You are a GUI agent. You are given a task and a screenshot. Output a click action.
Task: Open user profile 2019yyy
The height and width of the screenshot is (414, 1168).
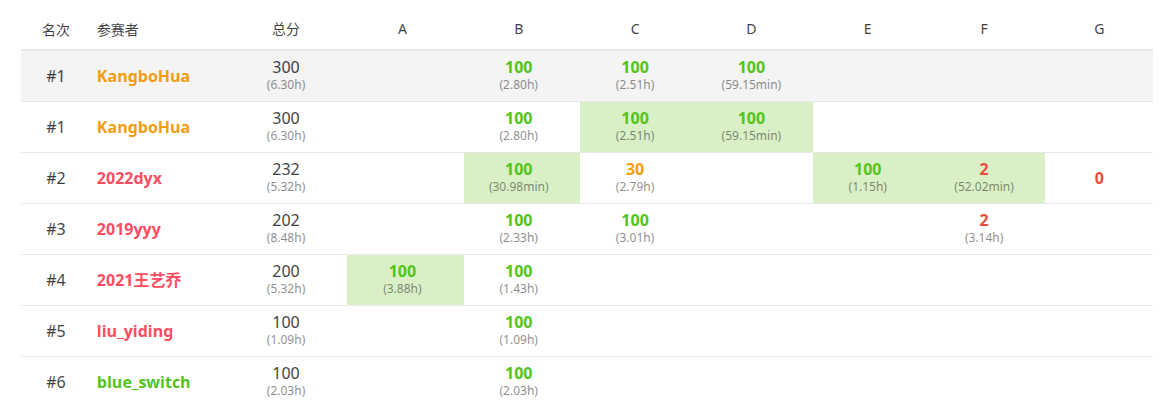click(129, 229)
